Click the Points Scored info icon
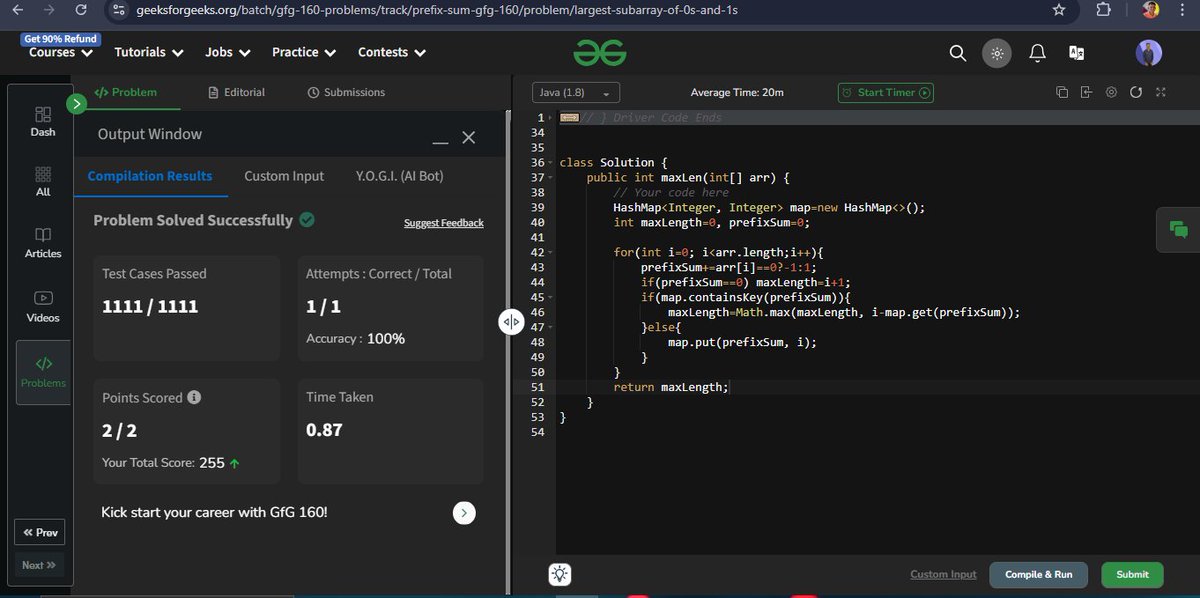The height and width of the screenshot is (598, 1200). click(194, 397)
